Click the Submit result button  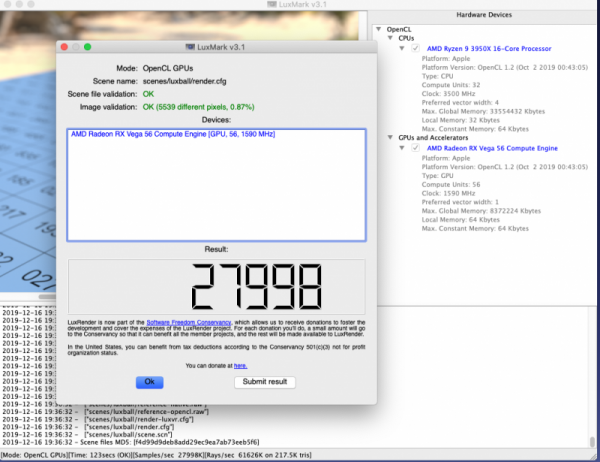coord(265,382)
